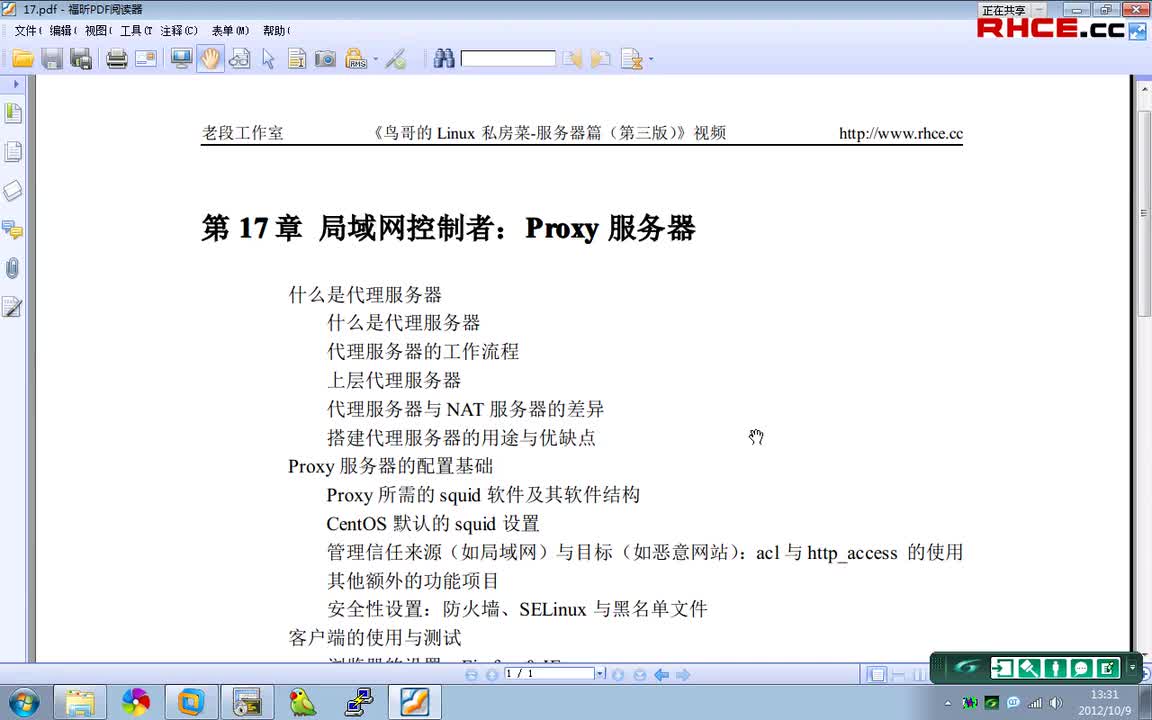Open the 工具 menu

[x=136, y=31]
